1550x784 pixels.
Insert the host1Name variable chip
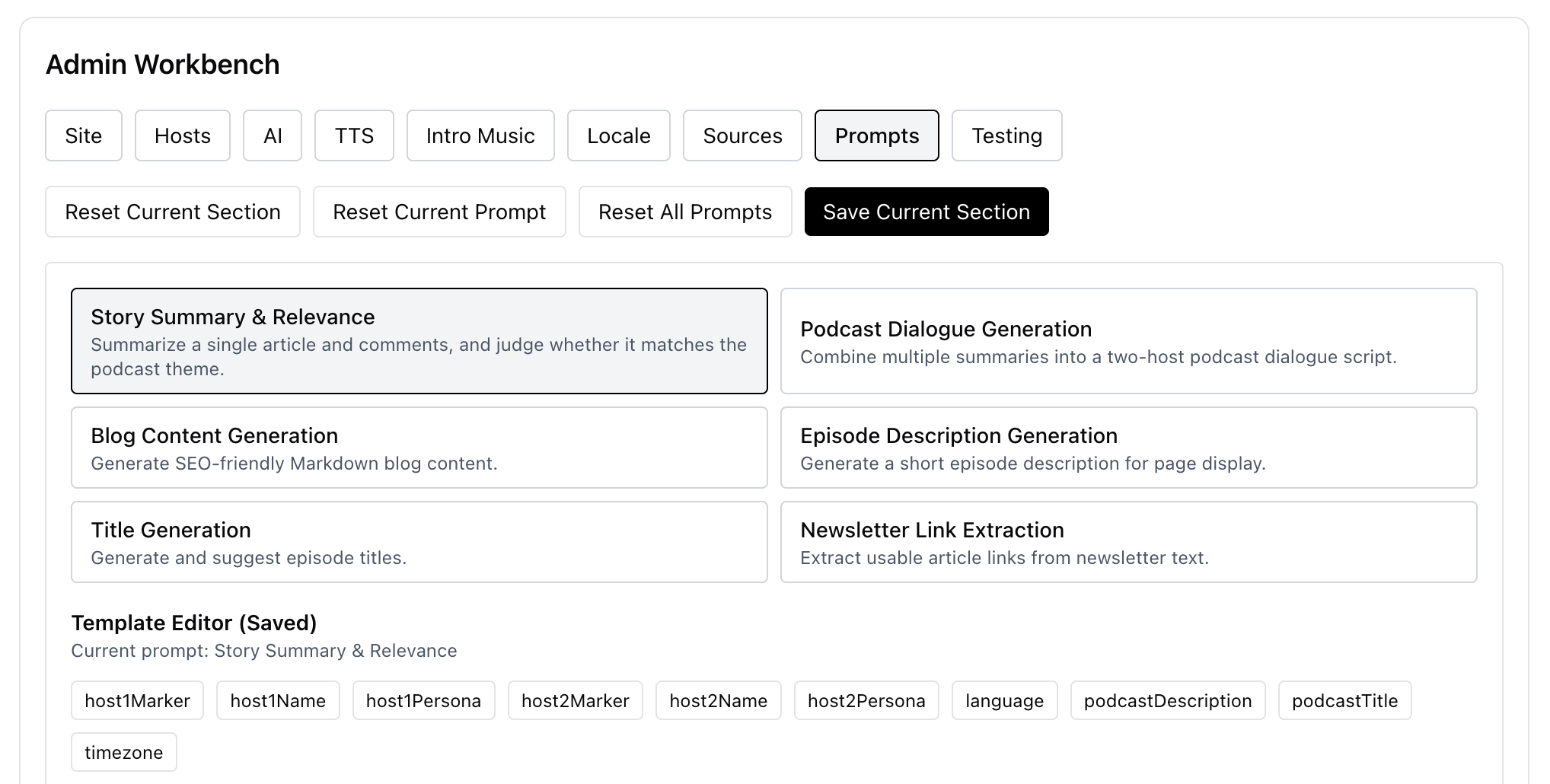pos(278,700)
